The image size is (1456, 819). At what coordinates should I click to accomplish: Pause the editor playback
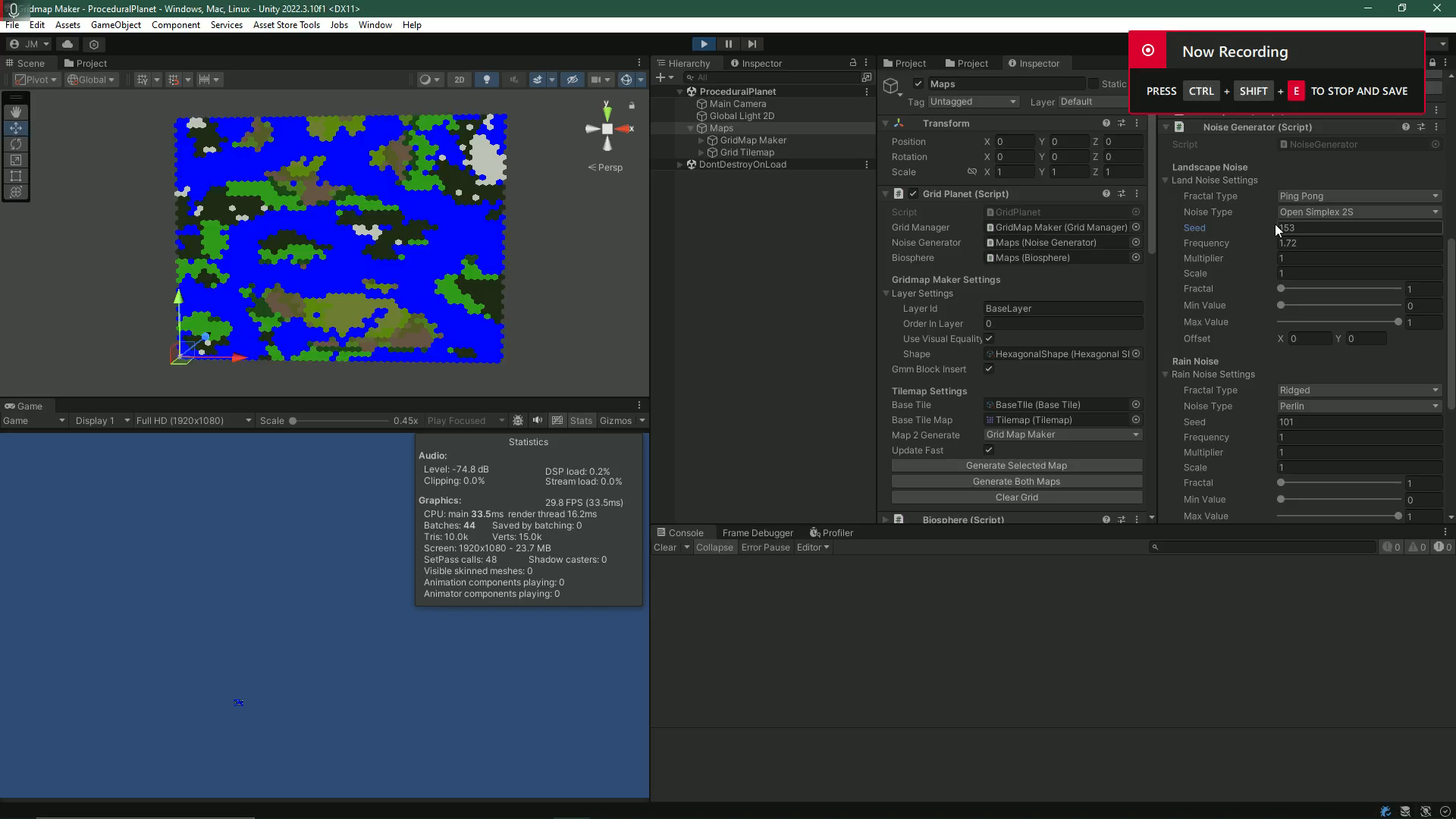point(728,44)
